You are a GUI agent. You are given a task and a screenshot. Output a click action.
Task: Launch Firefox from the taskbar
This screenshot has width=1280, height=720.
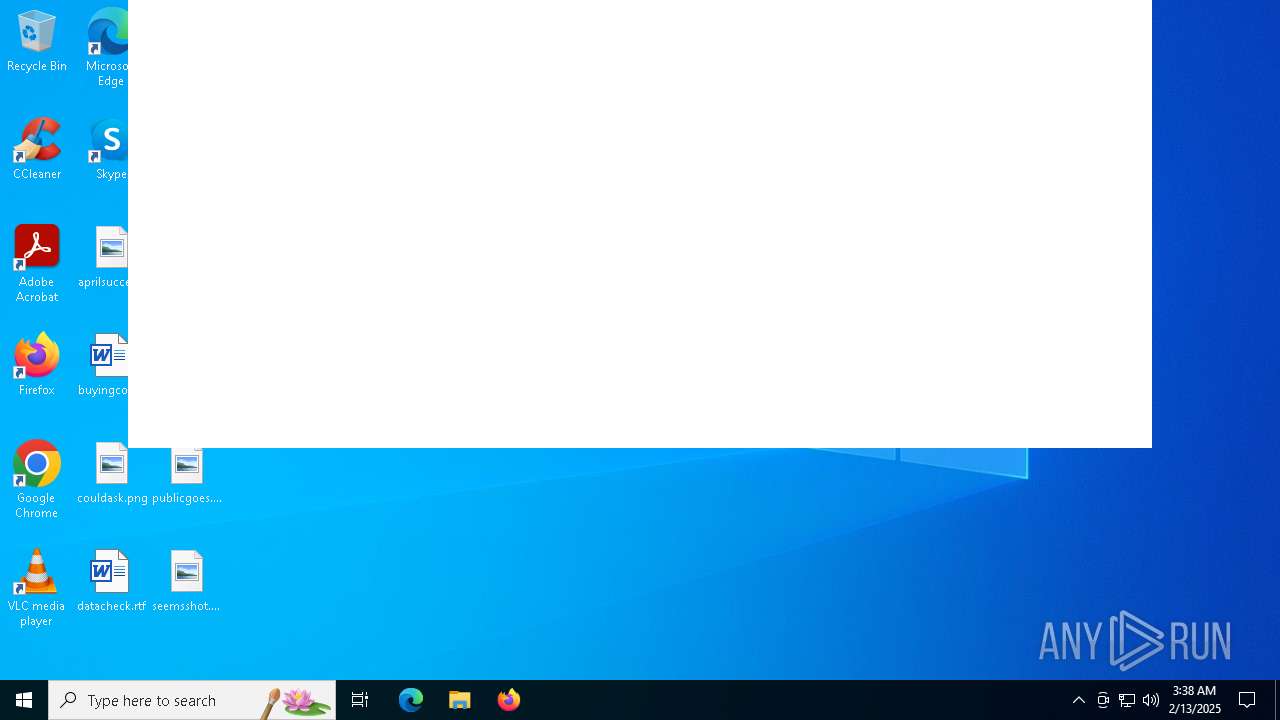point(509,700)
